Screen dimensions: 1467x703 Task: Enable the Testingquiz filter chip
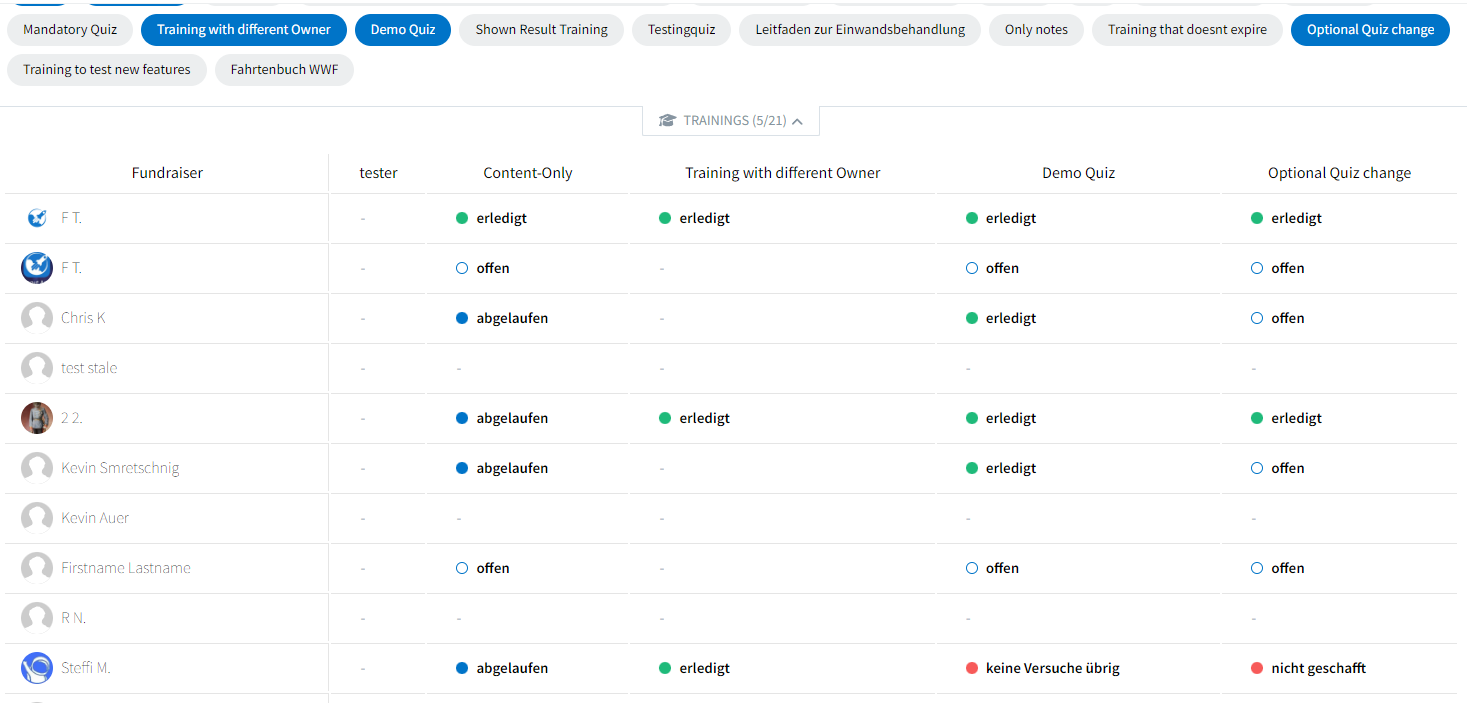(x=682, y=30)
